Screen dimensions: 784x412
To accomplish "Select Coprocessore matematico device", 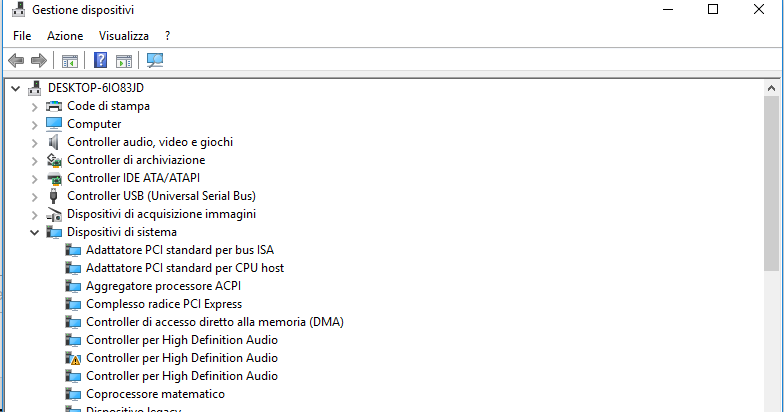I will 155,394.
